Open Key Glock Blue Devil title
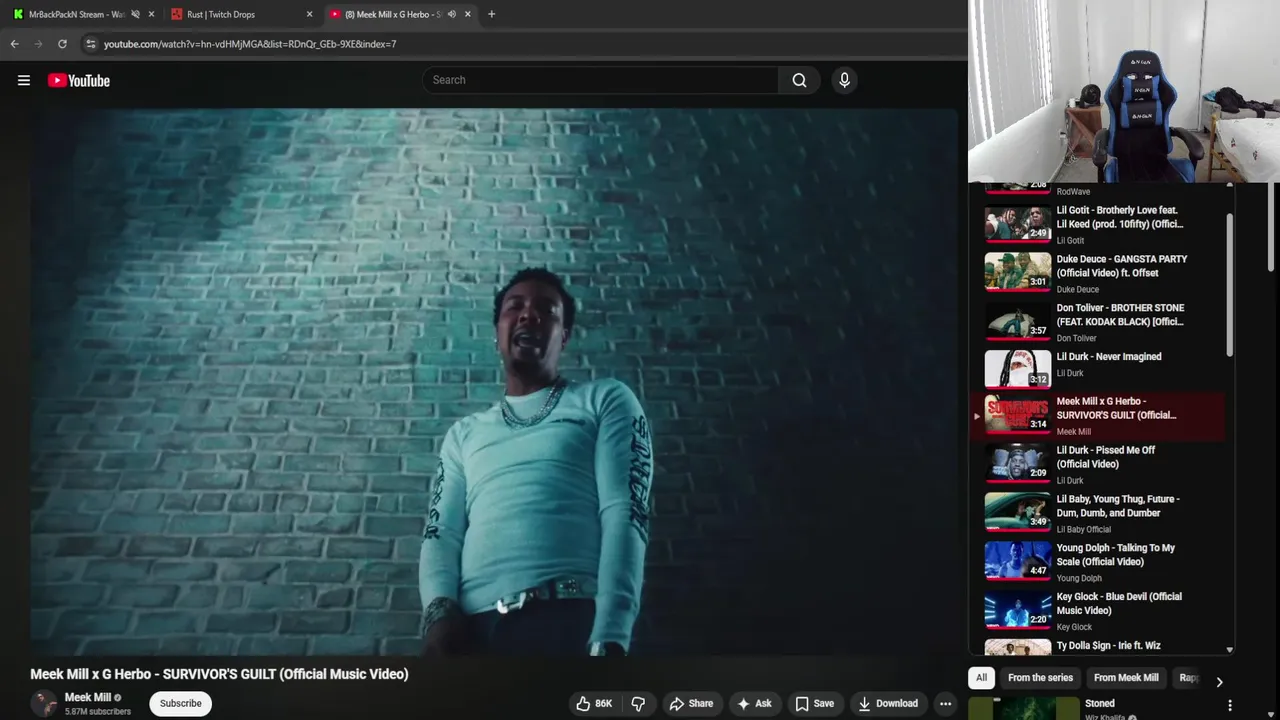The height and width of the screenshot is (720, 1280). click(1119, 603)
